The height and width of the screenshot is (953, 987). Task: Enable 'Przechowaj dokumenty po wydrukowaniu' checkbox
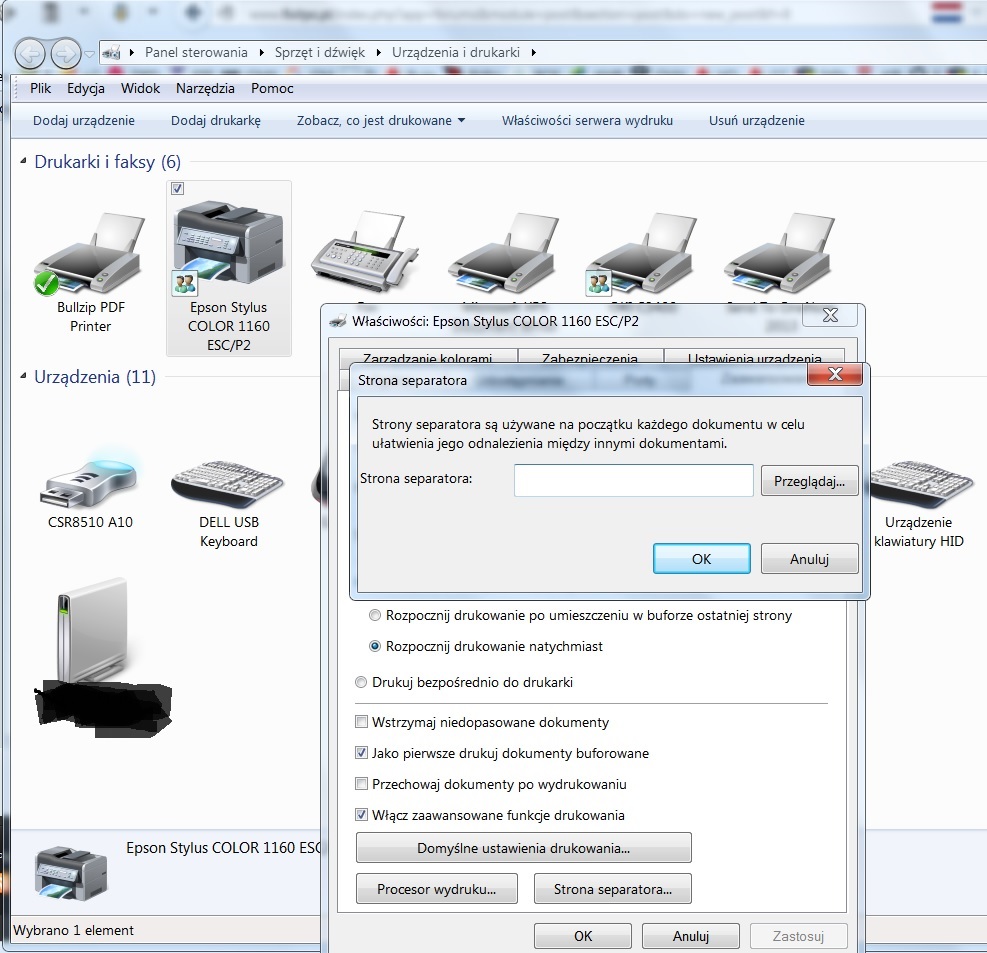point(361,784)
